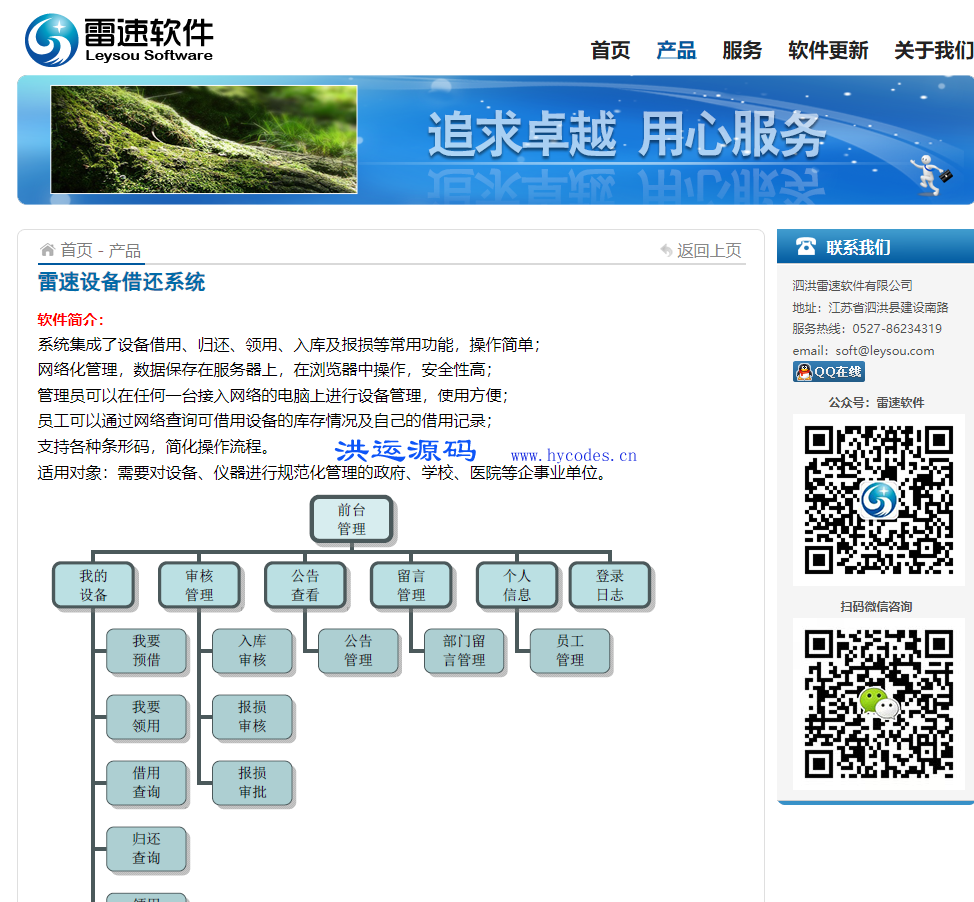Click the 雷速设备借还系统 page title
The height and width of the screenshot is (902, 974).
pos(121,281)
